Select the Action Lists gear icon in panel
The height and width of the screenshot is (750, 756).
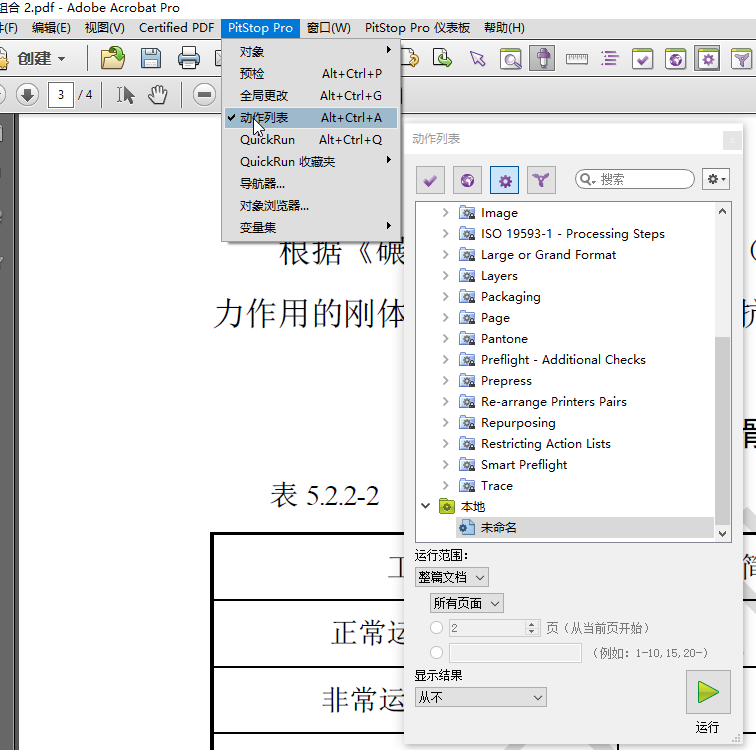coord(504,180)
